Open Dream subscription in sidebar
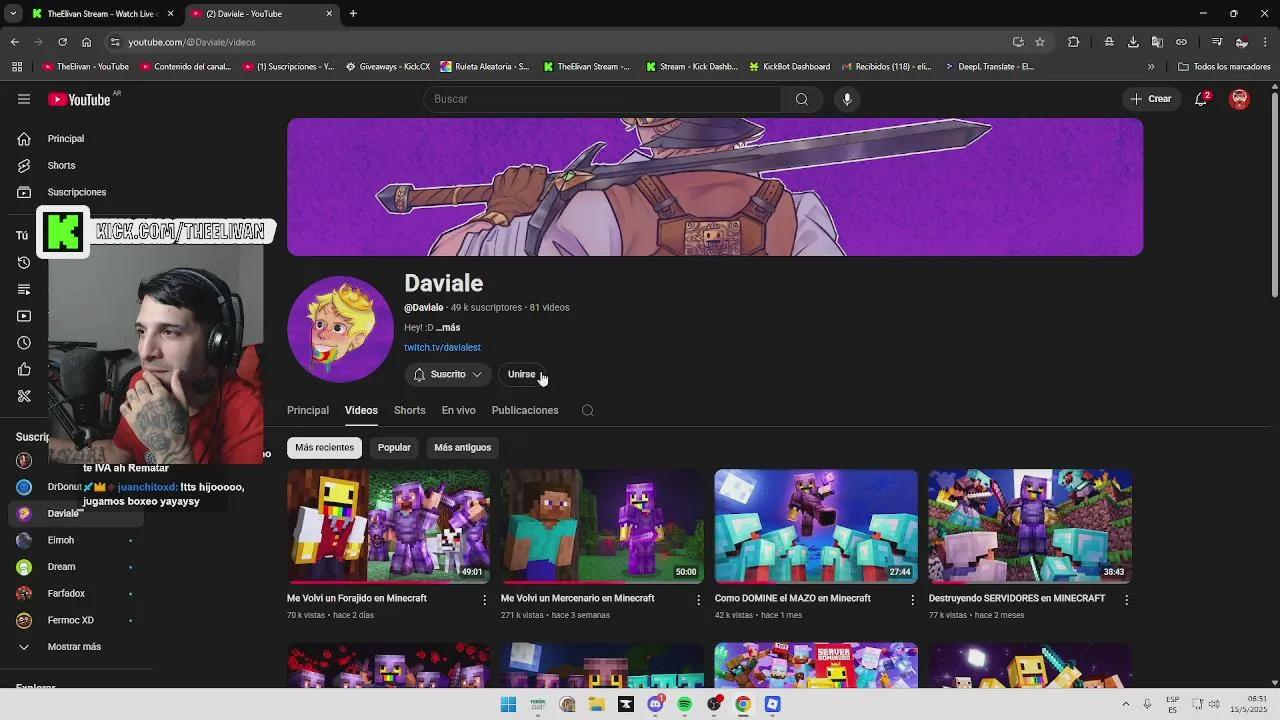This screenshot has width=1280, height=720. tap(75, 567)
